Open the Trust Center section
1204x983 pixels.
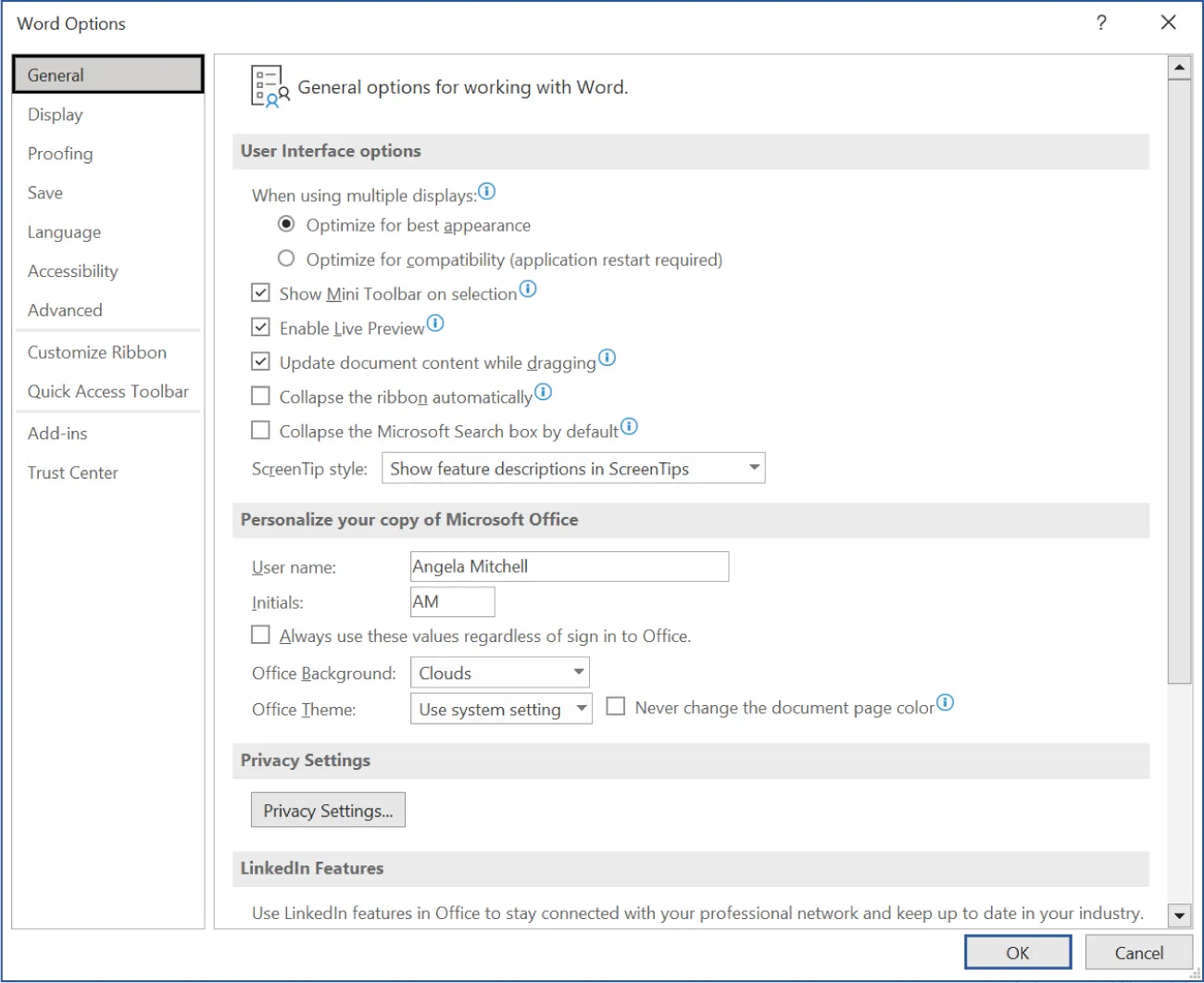click(73, 473)
